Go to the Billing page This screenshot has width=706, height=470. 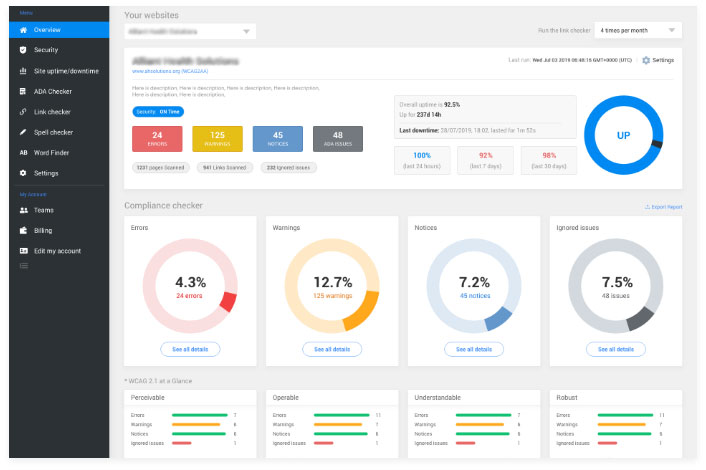59,230
